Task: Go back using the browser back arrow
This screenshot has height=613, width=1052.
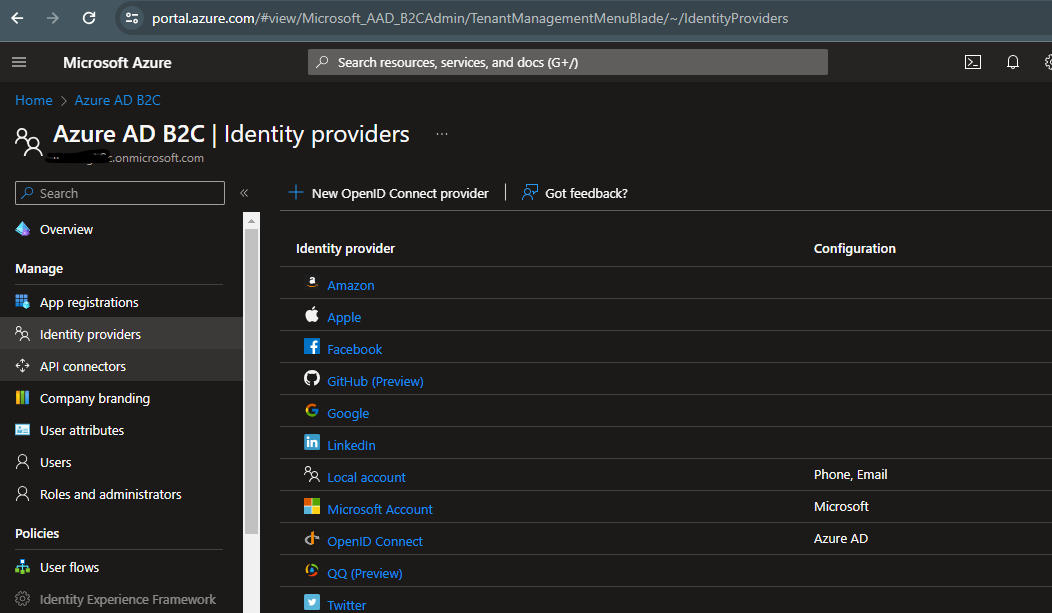Action: pyautogui.click(x=17, y=18)
